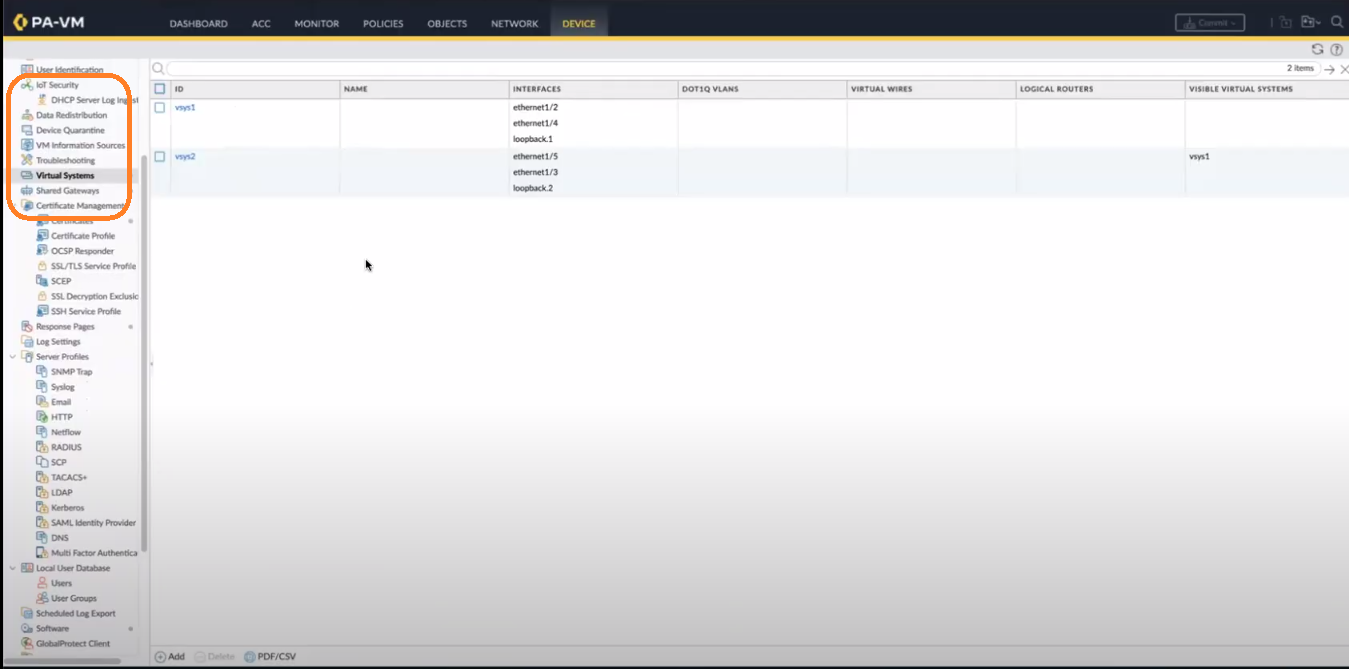Image resolution: width=1349 pixels, height=669 pixels.
Task: Open the DASHBOARD tab
Action: coord(198,24)
